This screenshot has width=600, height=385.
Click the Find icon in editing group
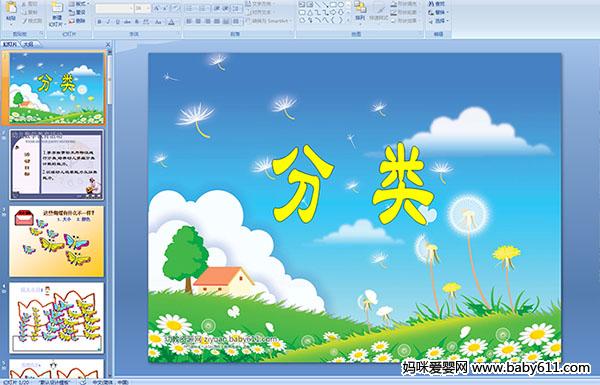[437, 4]
